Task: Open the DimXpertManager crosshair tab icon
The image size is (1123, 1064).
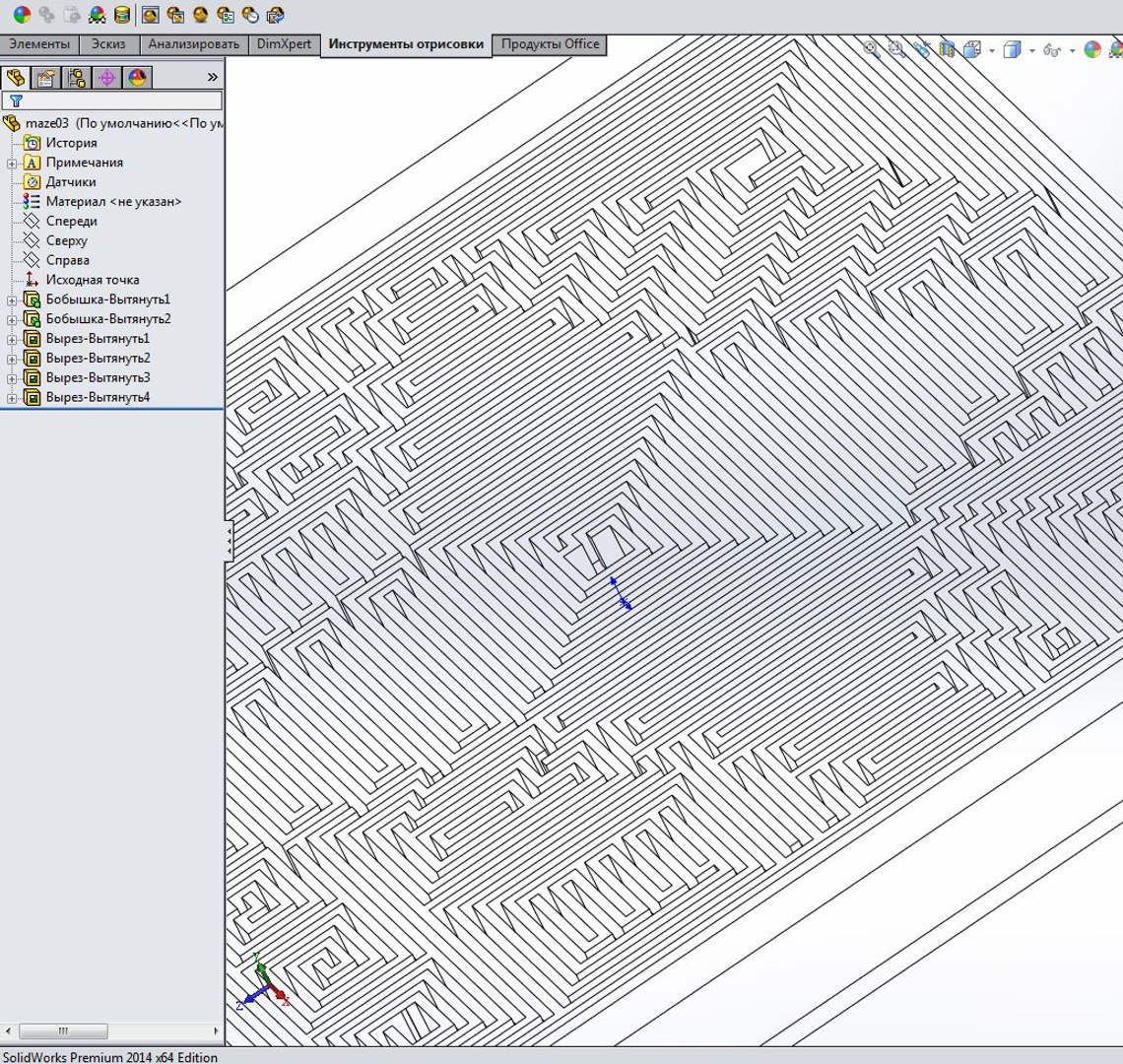Action: click(106, 78)
